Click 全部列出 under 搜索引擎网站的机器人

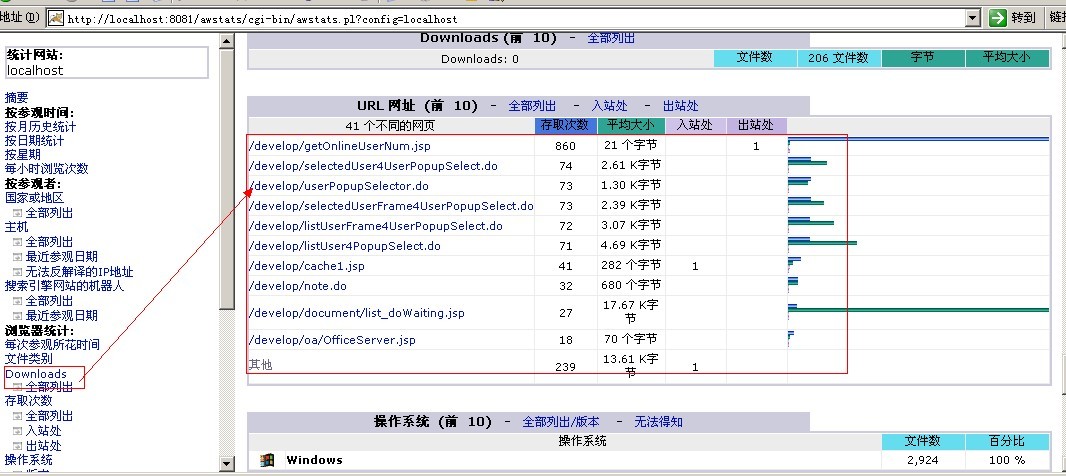49,301
